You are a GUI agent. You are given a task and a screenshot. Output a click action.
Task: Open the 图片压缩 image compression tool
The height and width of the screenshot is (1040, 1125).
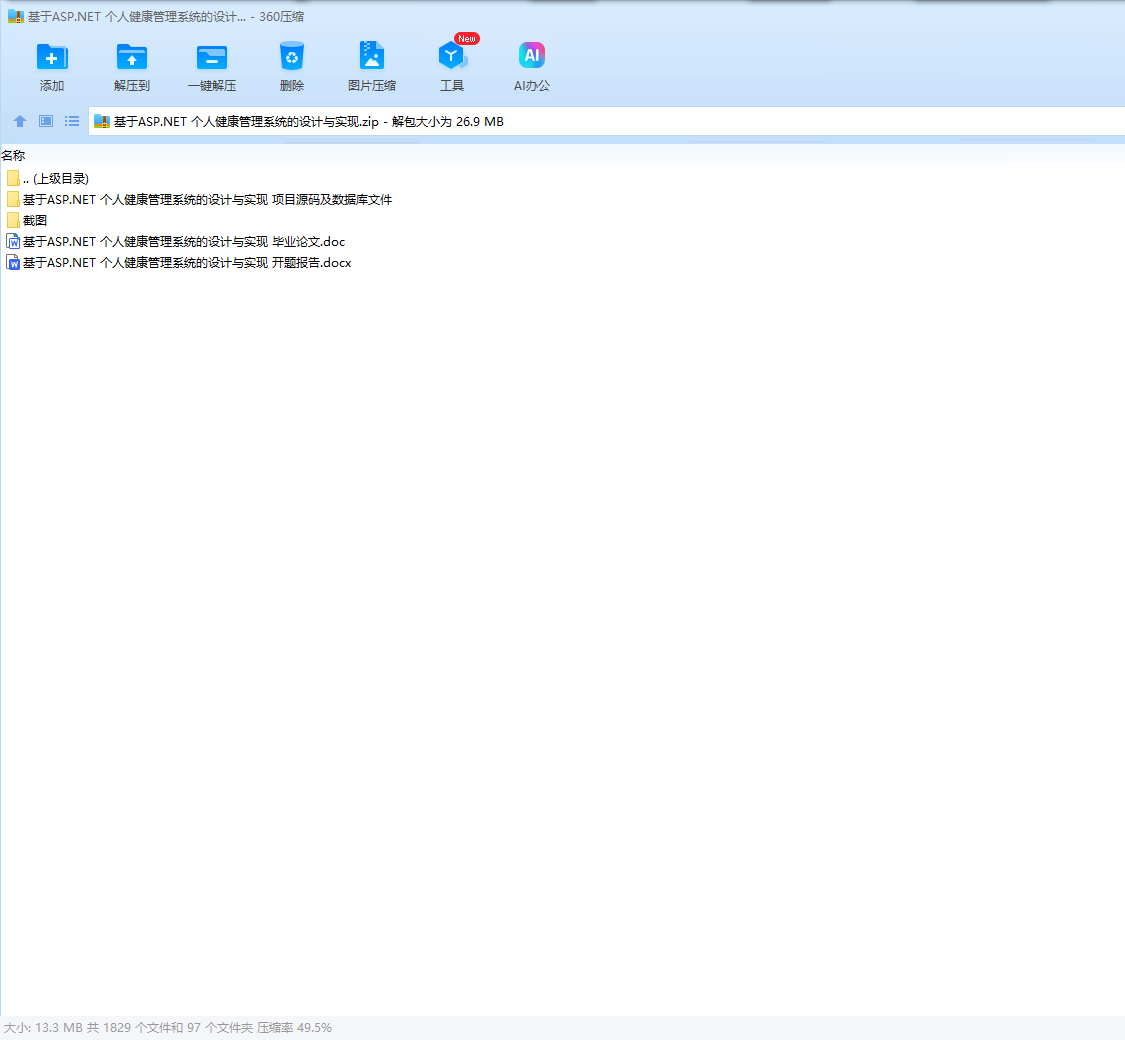[x=372, y=56]
